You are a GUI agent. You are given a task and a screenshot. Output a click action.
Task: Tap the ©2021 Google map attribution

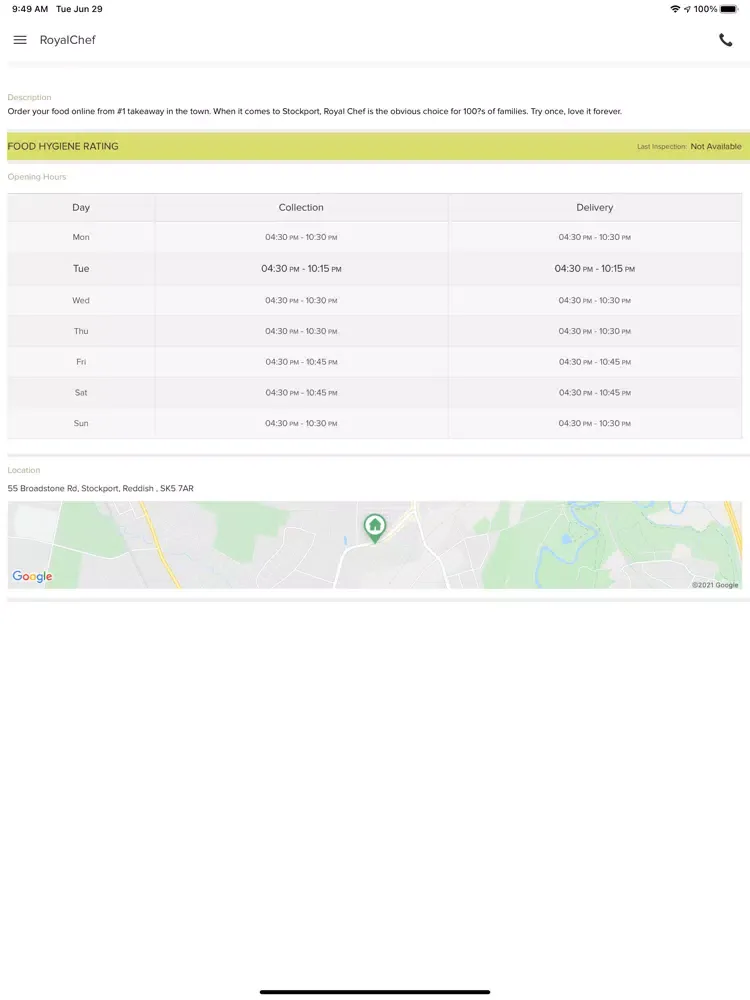tap(715, 585)
